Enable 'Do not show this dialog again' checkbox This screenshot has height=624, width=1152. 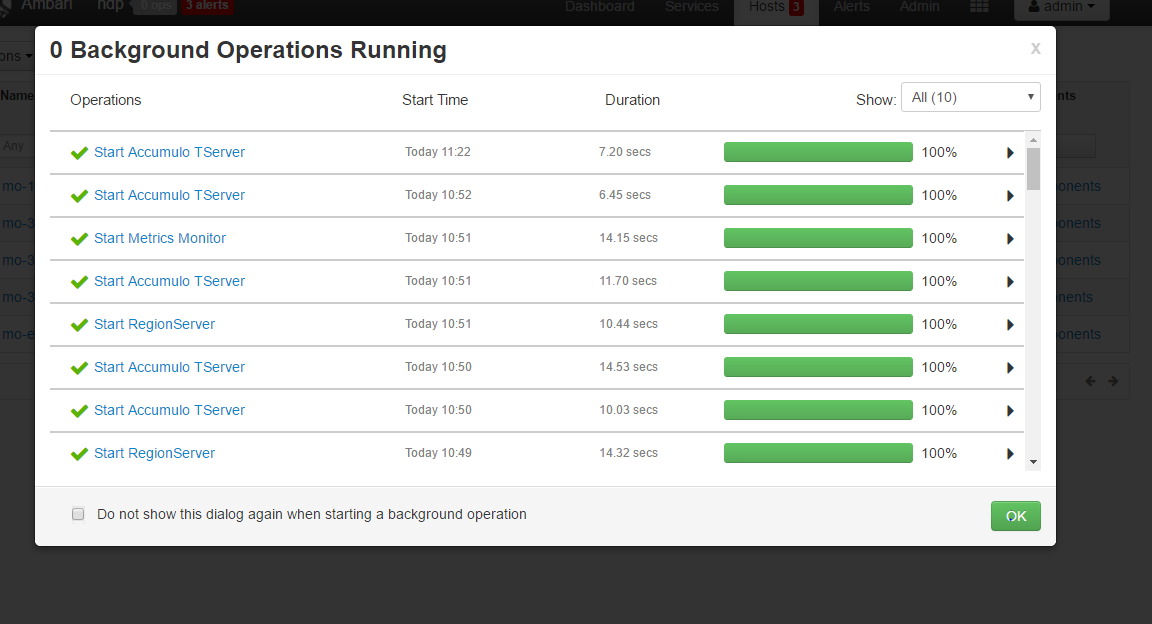[78, 514]
